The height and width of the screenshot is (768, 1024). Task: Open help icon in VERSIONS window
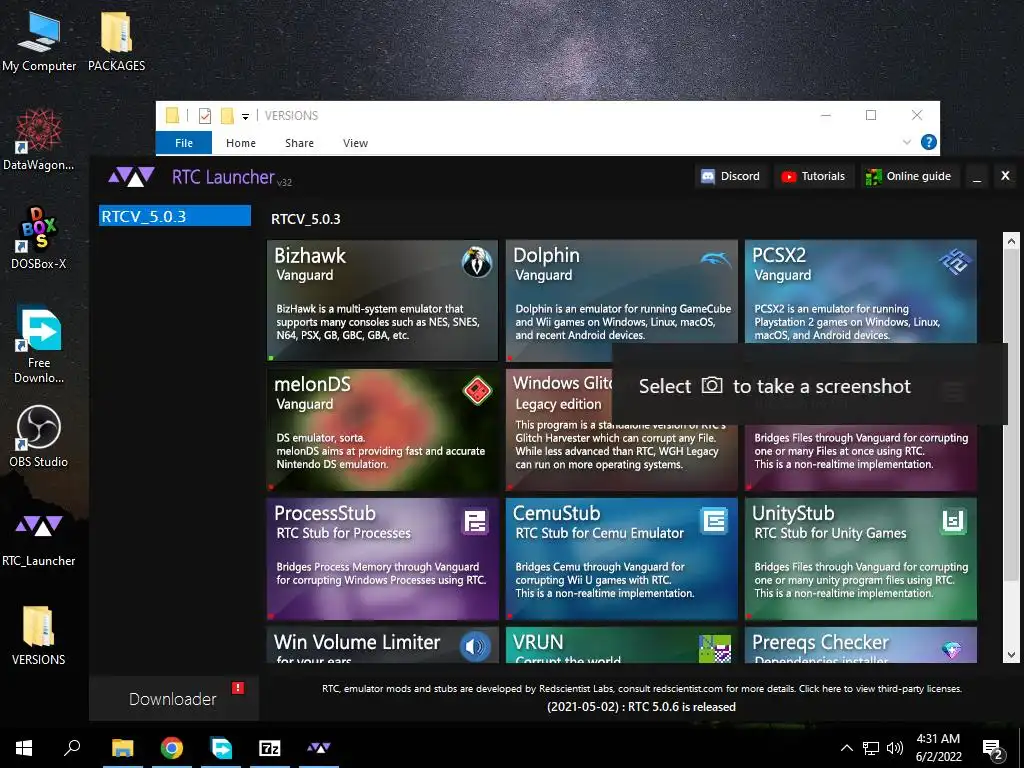929,142
